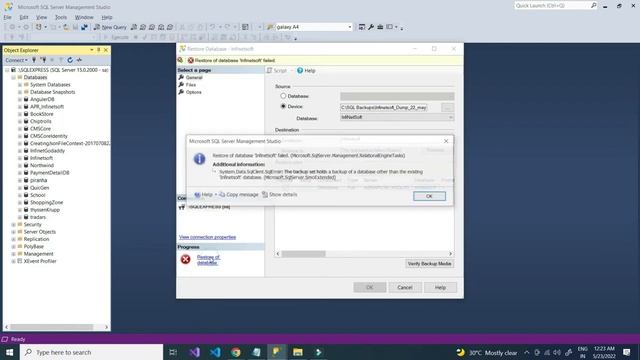Screen dimensions: 640x360
Task: Click the Script button in Restore Database
Action: click(x=277, y=71)
